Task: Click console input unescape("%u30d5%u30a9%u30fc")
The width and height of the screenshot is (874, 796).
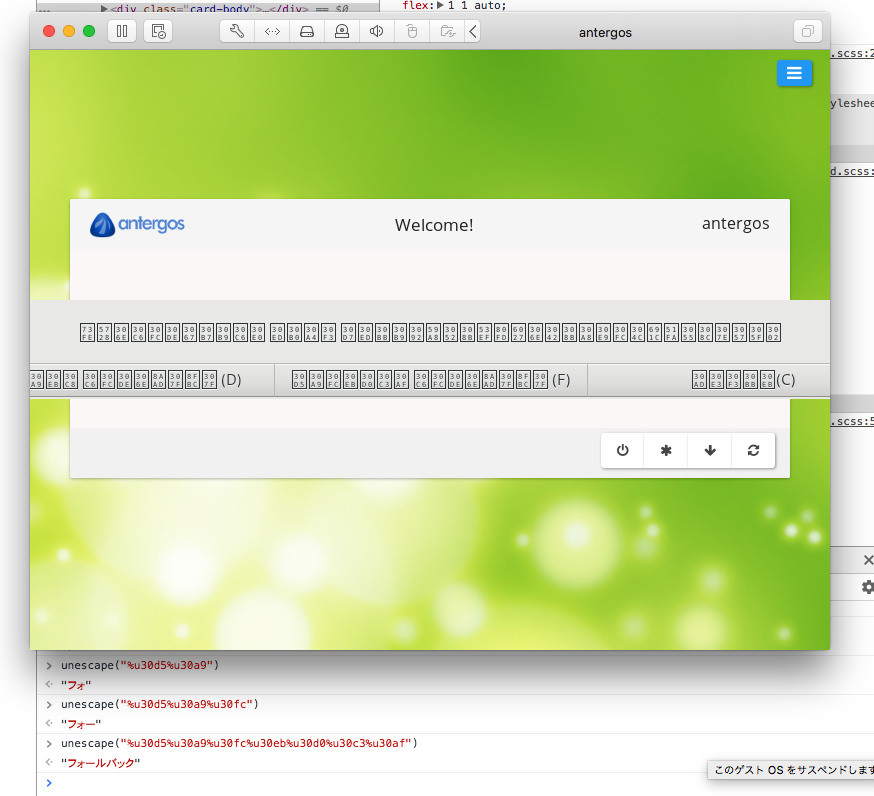Action: pyautogui.click(x=160, y=705)
